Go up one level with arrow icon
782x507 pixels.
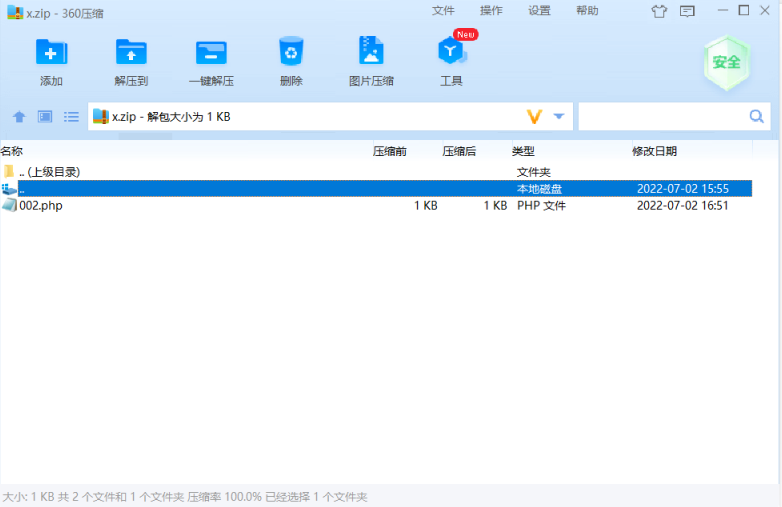click(x=18, y=117)
